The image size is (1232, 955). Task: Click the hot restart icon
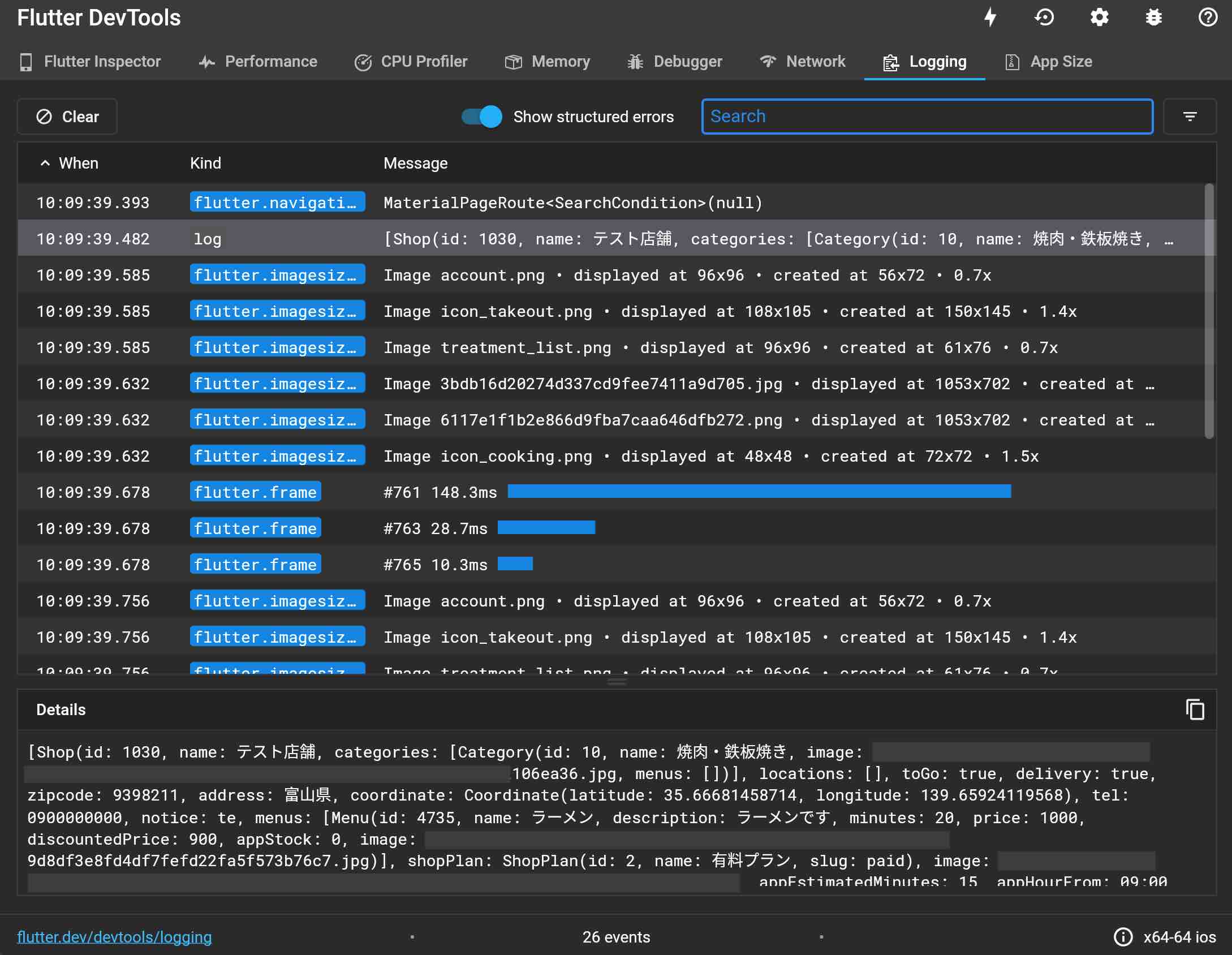click(1044, 18)
